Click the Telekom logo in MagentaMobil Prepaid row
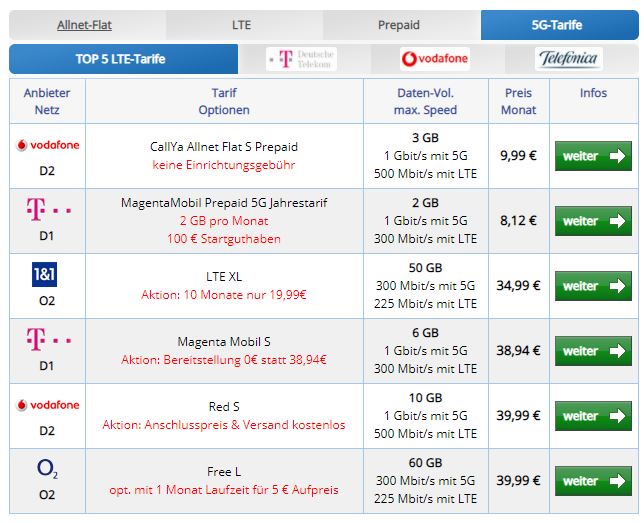The height and width of the screenshot is (523, 644). (x=47, y=209)
